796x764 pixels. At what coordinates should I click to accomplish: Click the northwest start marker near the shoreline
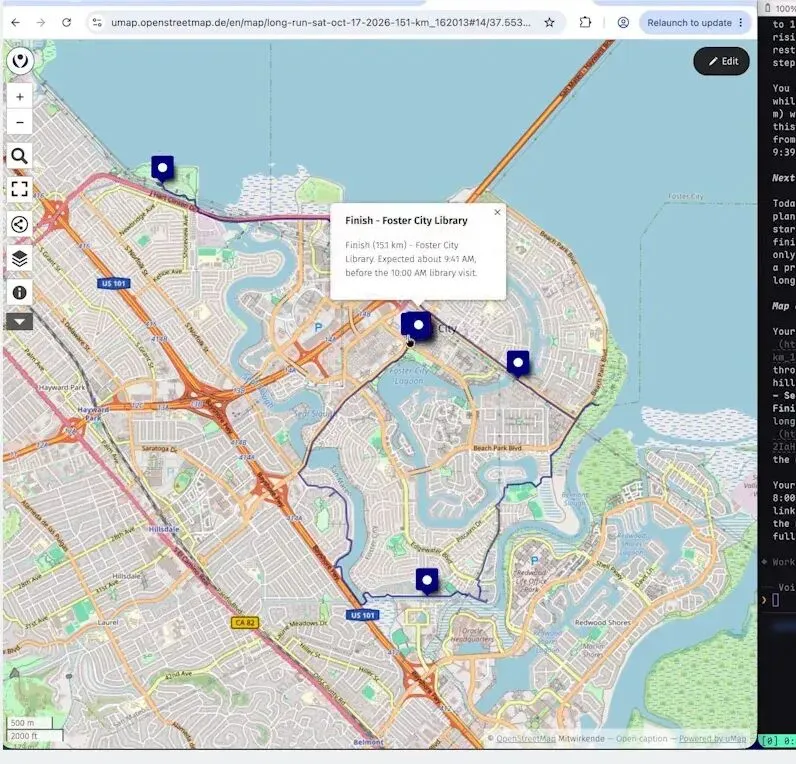[162, 169]
